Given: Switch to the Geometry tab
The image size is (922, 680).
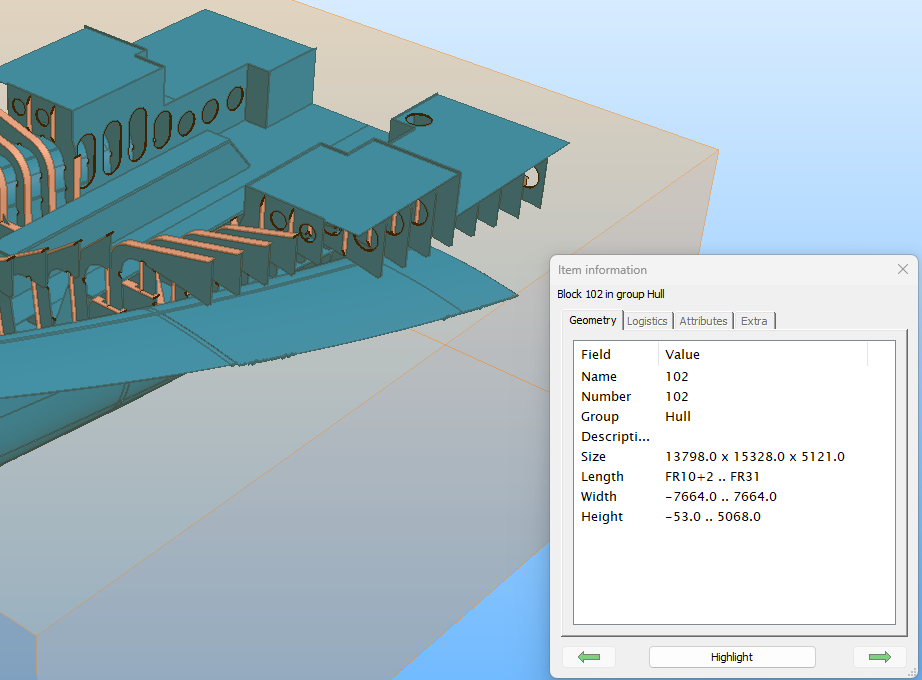Looking at the screenshot, I should pos(592,320).
